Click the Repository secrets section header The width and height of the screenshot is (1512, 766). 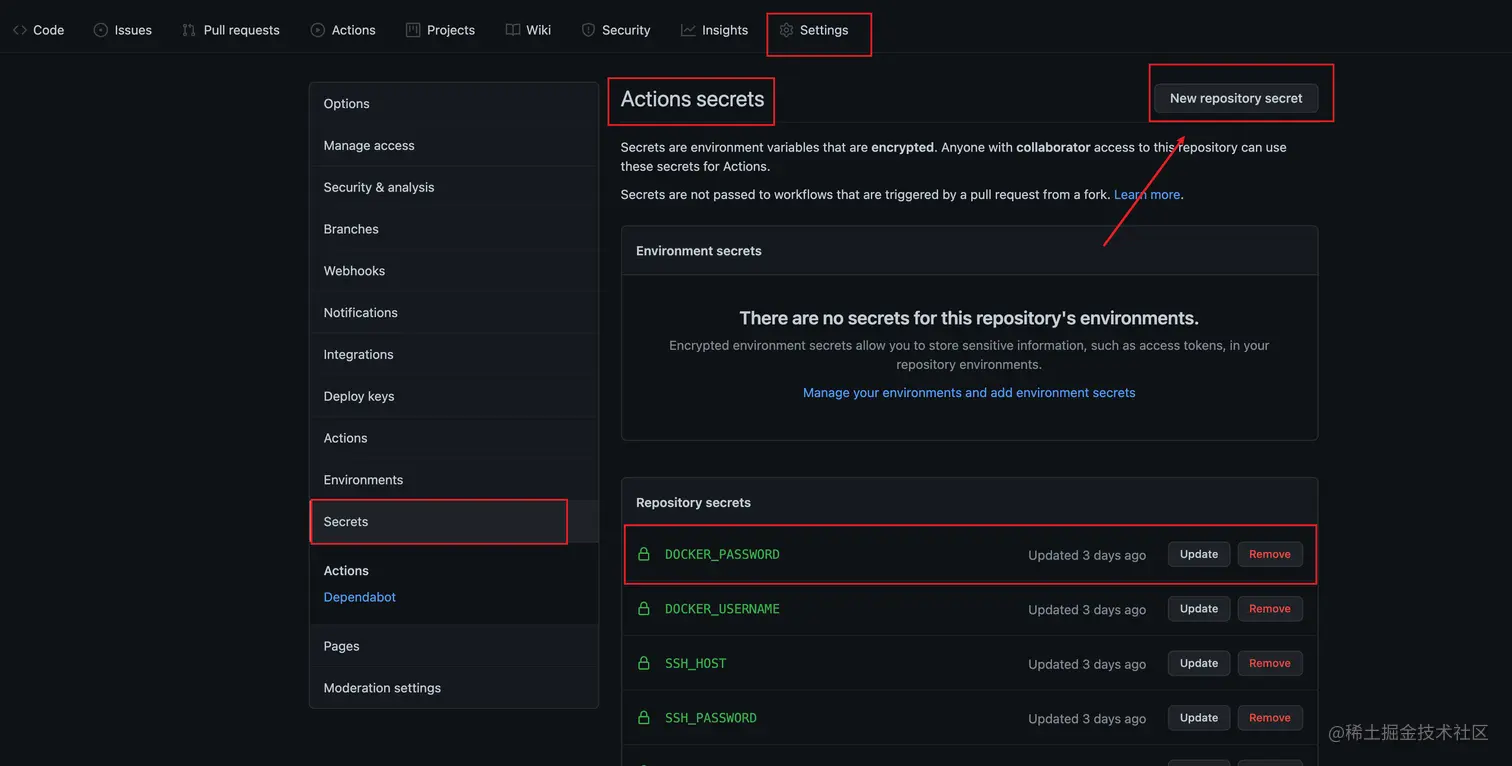click(x=693, y=502)
